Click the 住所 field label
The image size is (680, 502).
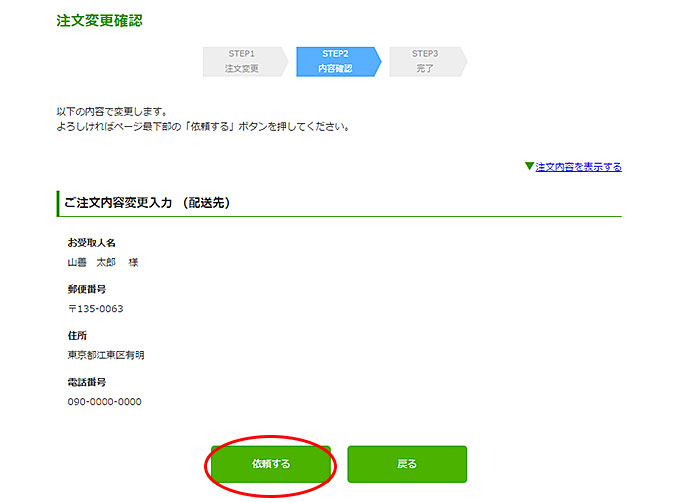pyautogui.click(x=77, y=335)
